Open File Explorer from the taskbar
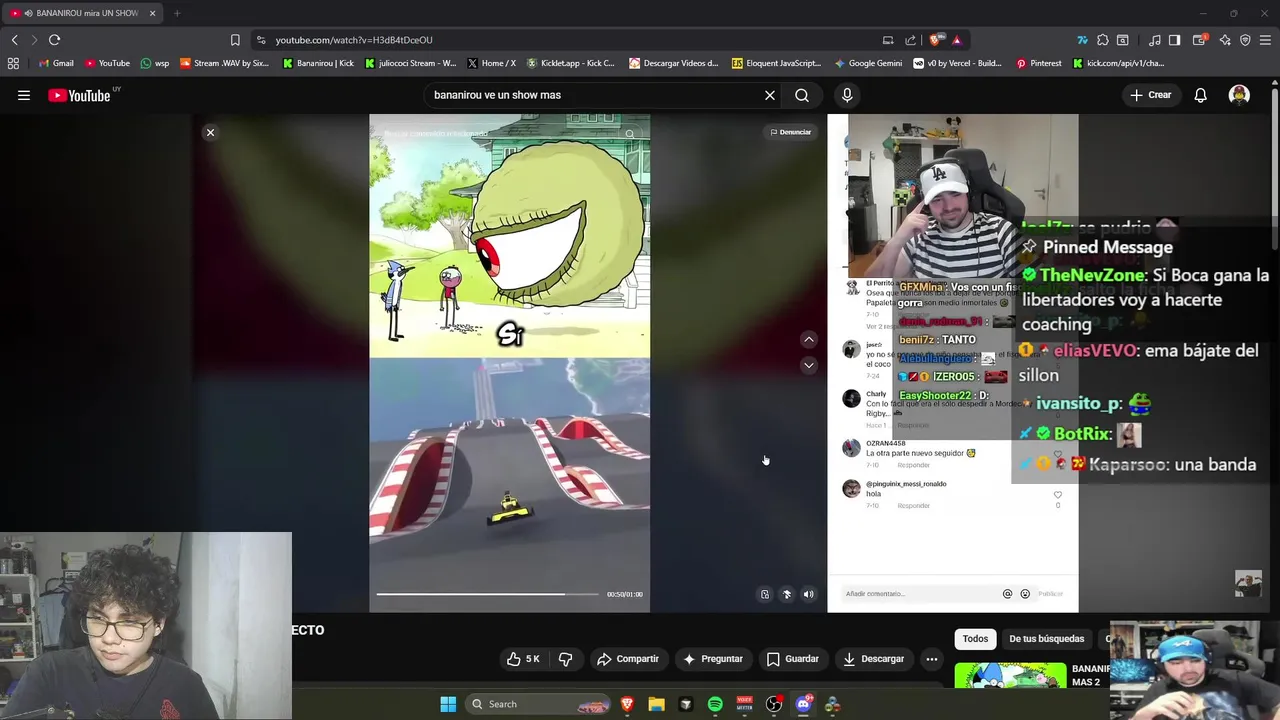 pyautogui.click(x=656, y=704)
